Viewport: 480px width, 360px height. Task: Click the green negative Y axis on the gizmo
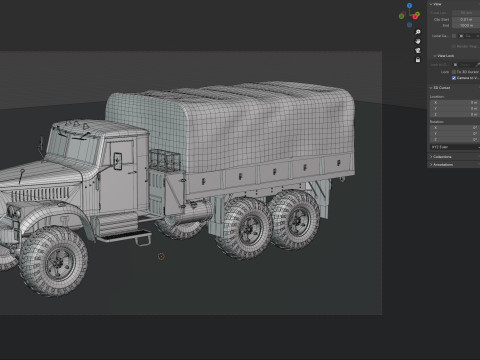(401, 16)
